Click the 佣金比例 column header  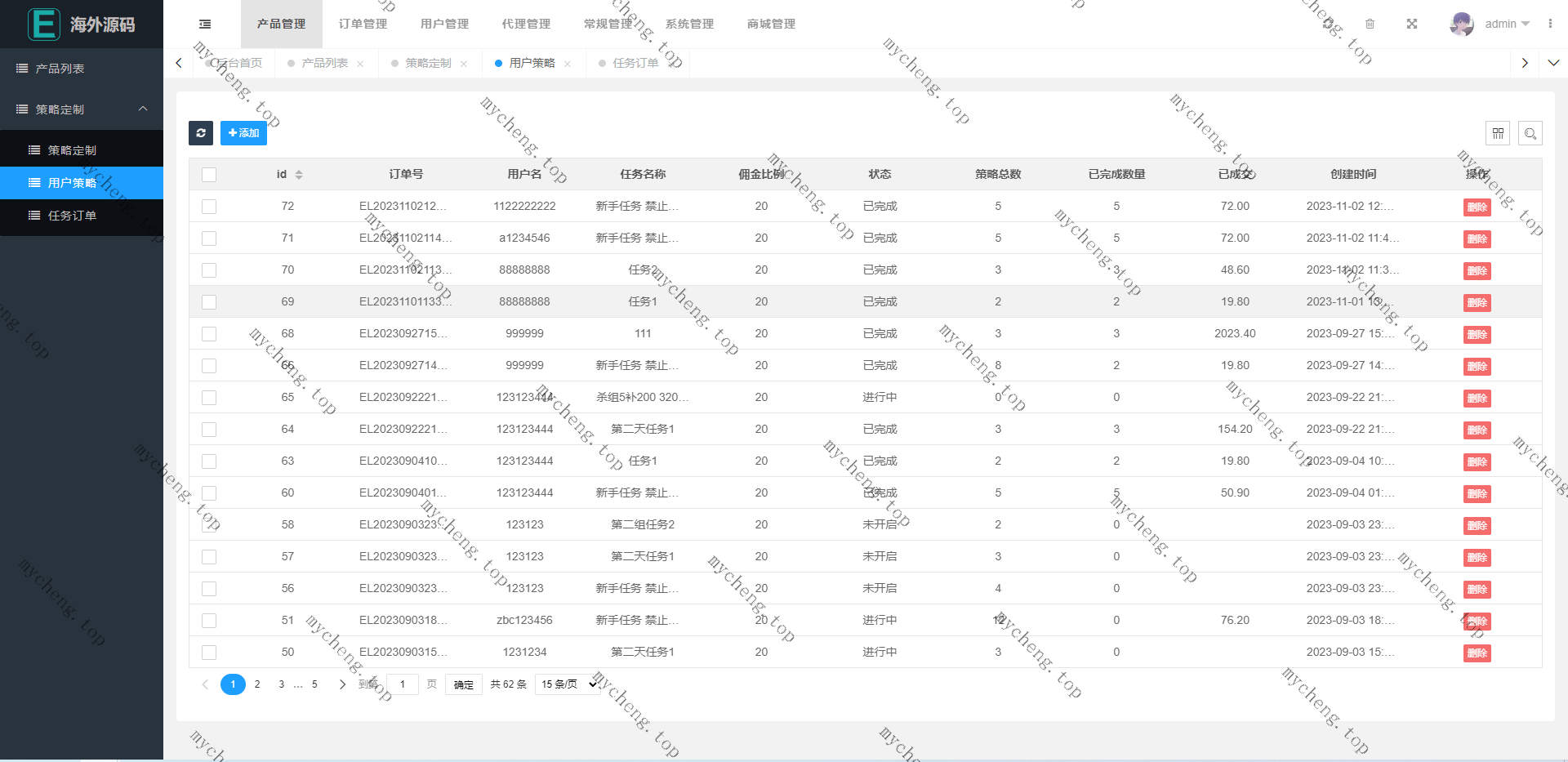click(761, 175)
